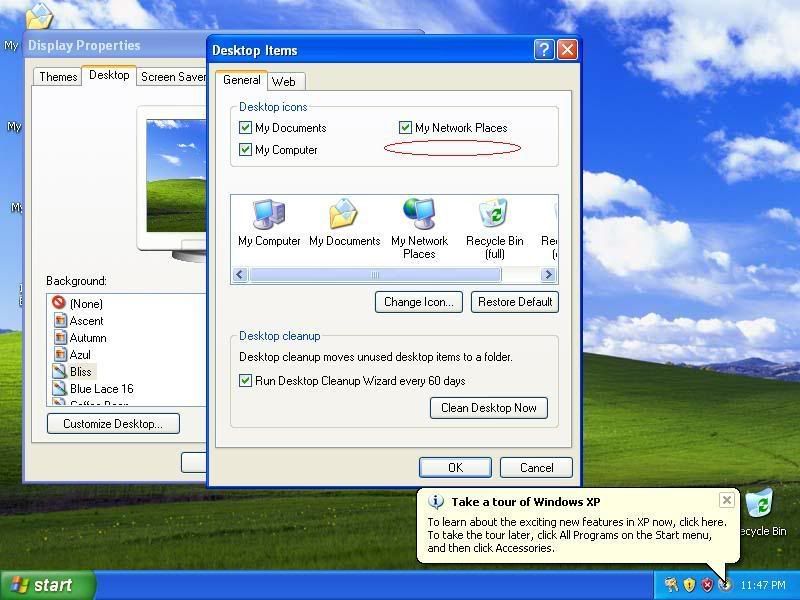Click the keys tray icon
The width and height of the screenshot is (800, 600).
pyautogui.click(x=671, y=584)
